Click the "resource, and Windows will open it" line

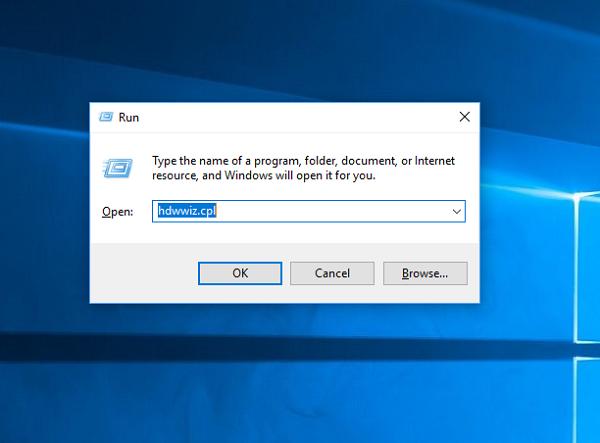[x=263, y=175]
